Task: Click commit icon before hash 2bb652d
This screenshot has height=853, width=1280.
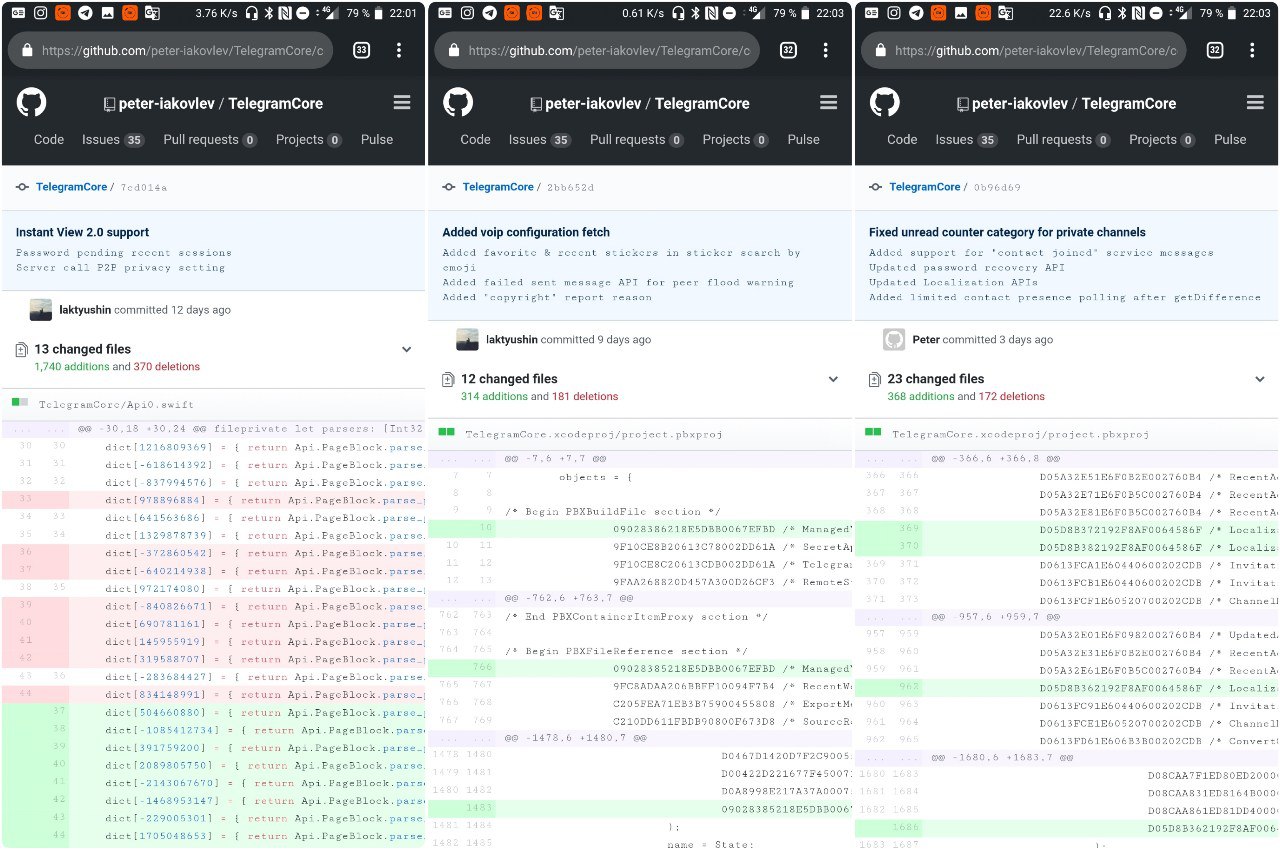Action: (x=449, y=187)
